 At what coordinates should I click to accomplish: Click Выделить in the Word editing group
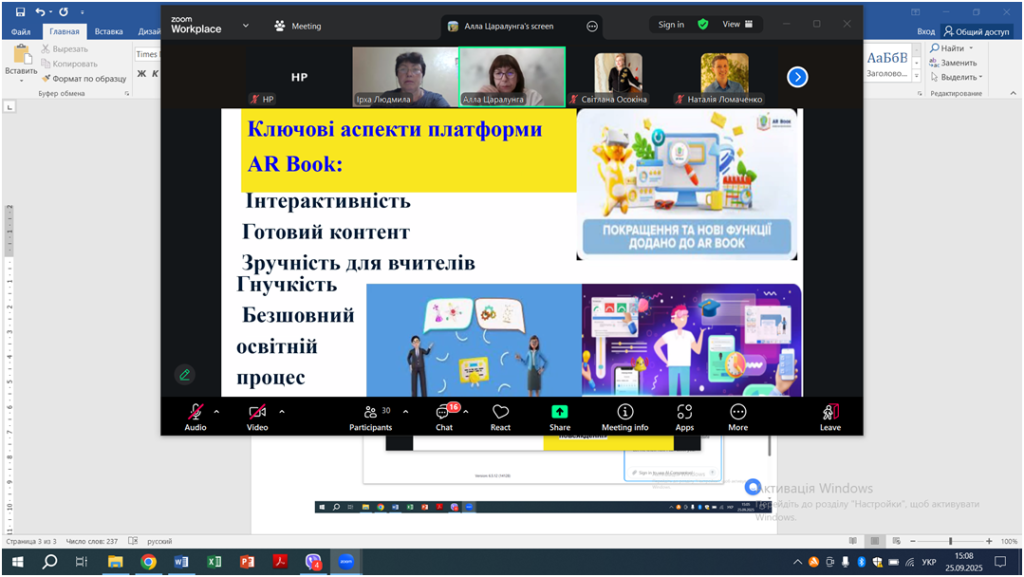[x=956, y=77]
